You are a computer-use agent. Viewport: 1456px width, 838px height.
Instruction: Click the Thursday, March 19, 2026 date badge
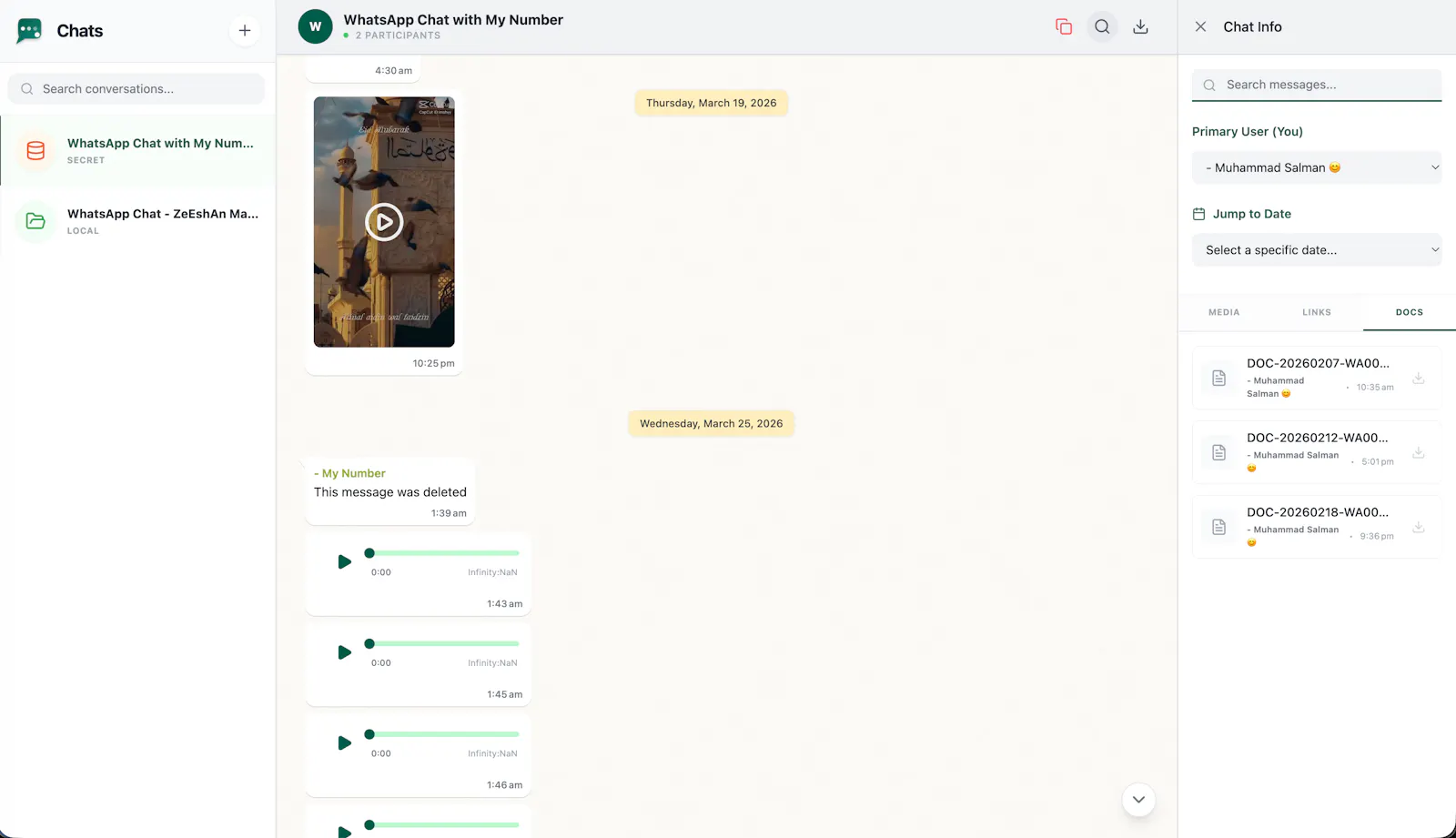(712, 103)
